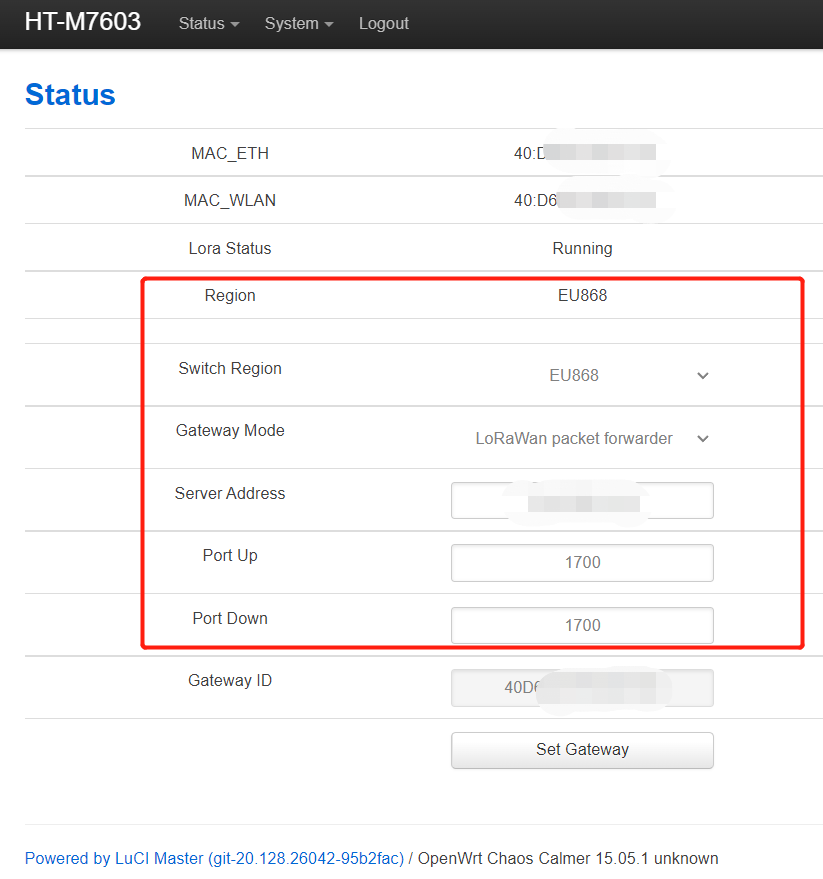Click the caret arrow beside System menu
Screen dimensions: 823x879
tap(329, 25)
